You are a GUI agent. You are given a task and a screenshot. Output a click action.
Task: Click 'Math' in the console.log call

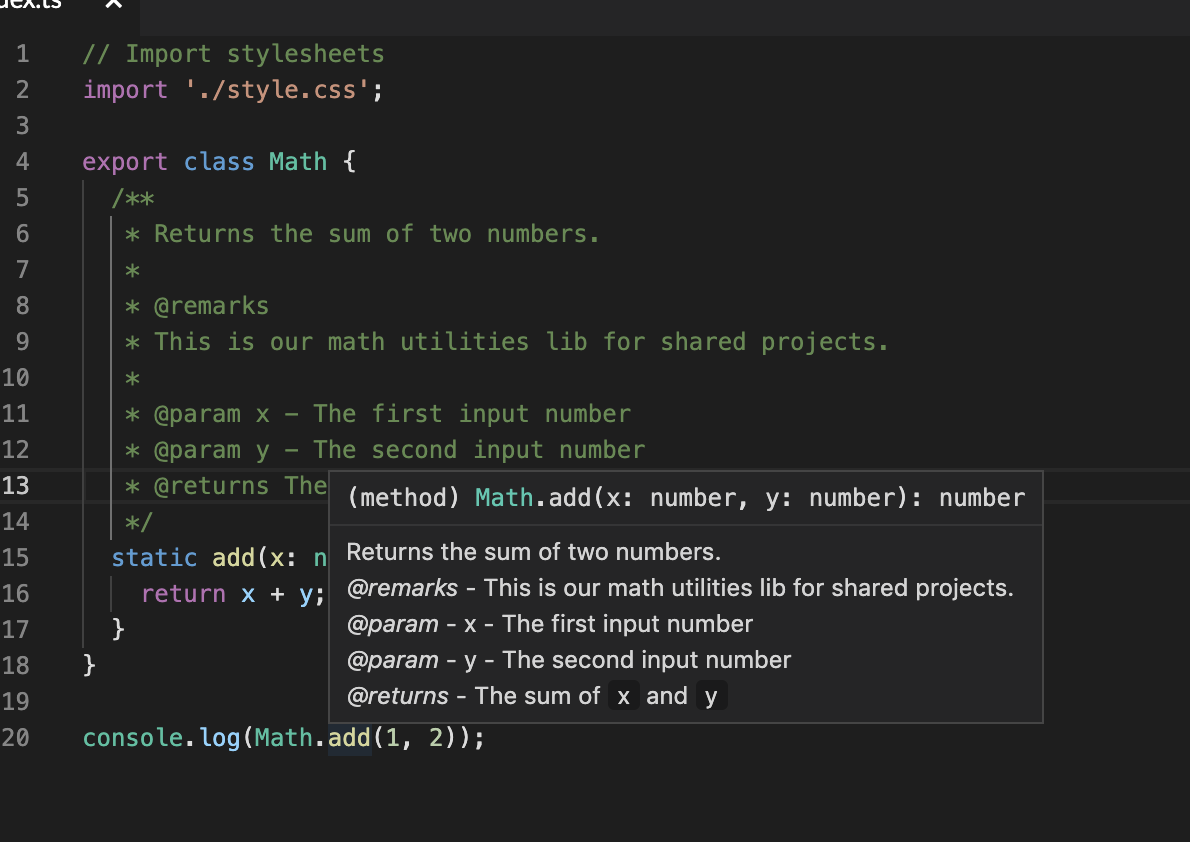283,738
